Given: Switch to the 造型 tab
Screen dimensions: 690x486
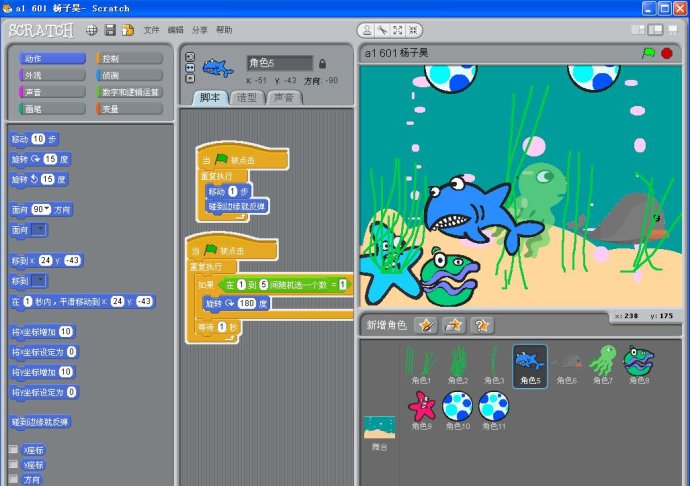Looking at the screenshot, I should point(247,98).
